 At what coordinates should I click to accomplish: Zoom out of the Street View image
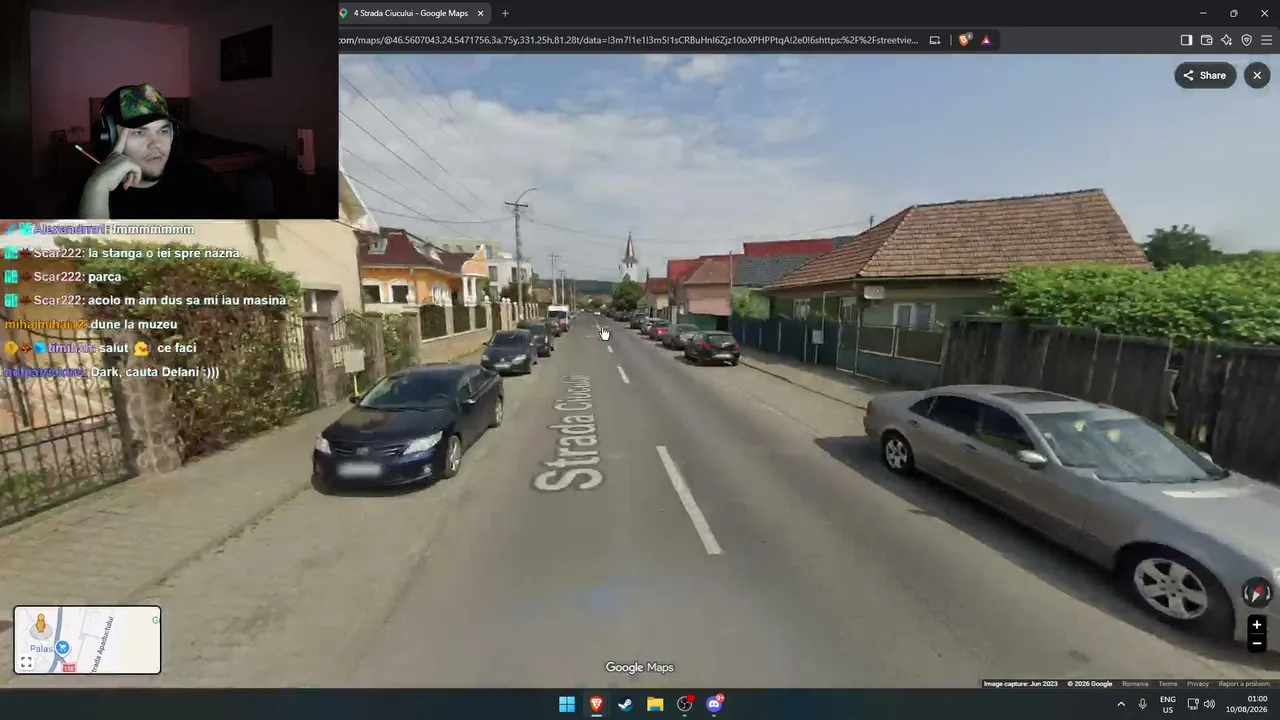pos(1257,643)
